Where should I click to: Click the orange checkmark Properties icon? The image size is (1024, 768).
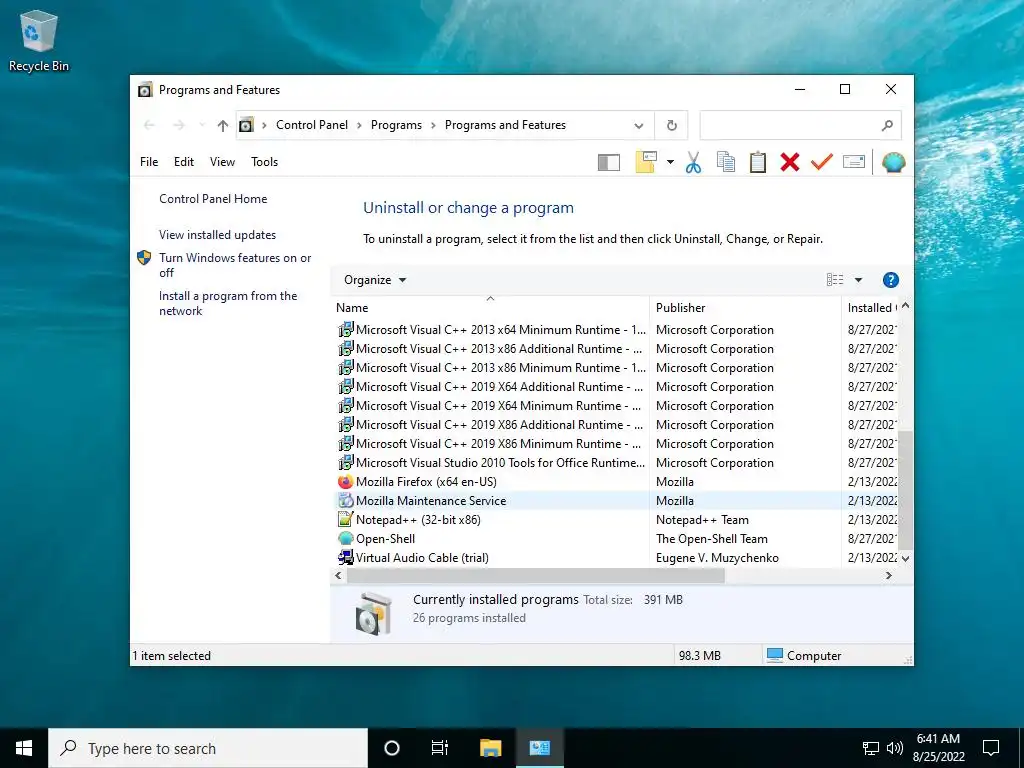pyautogui.click(x=822, y=161)
